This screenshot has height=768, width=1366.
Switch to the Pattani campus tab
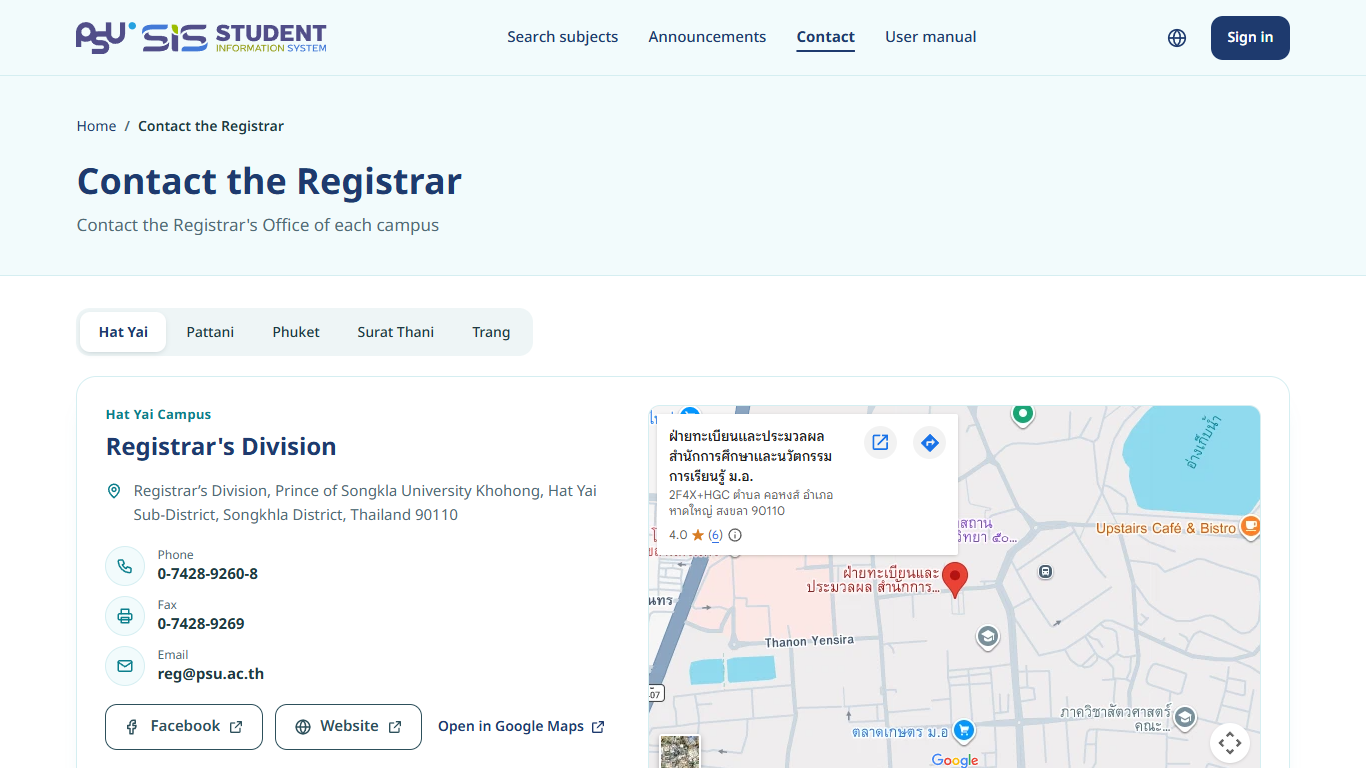click(x=210, y=332)
